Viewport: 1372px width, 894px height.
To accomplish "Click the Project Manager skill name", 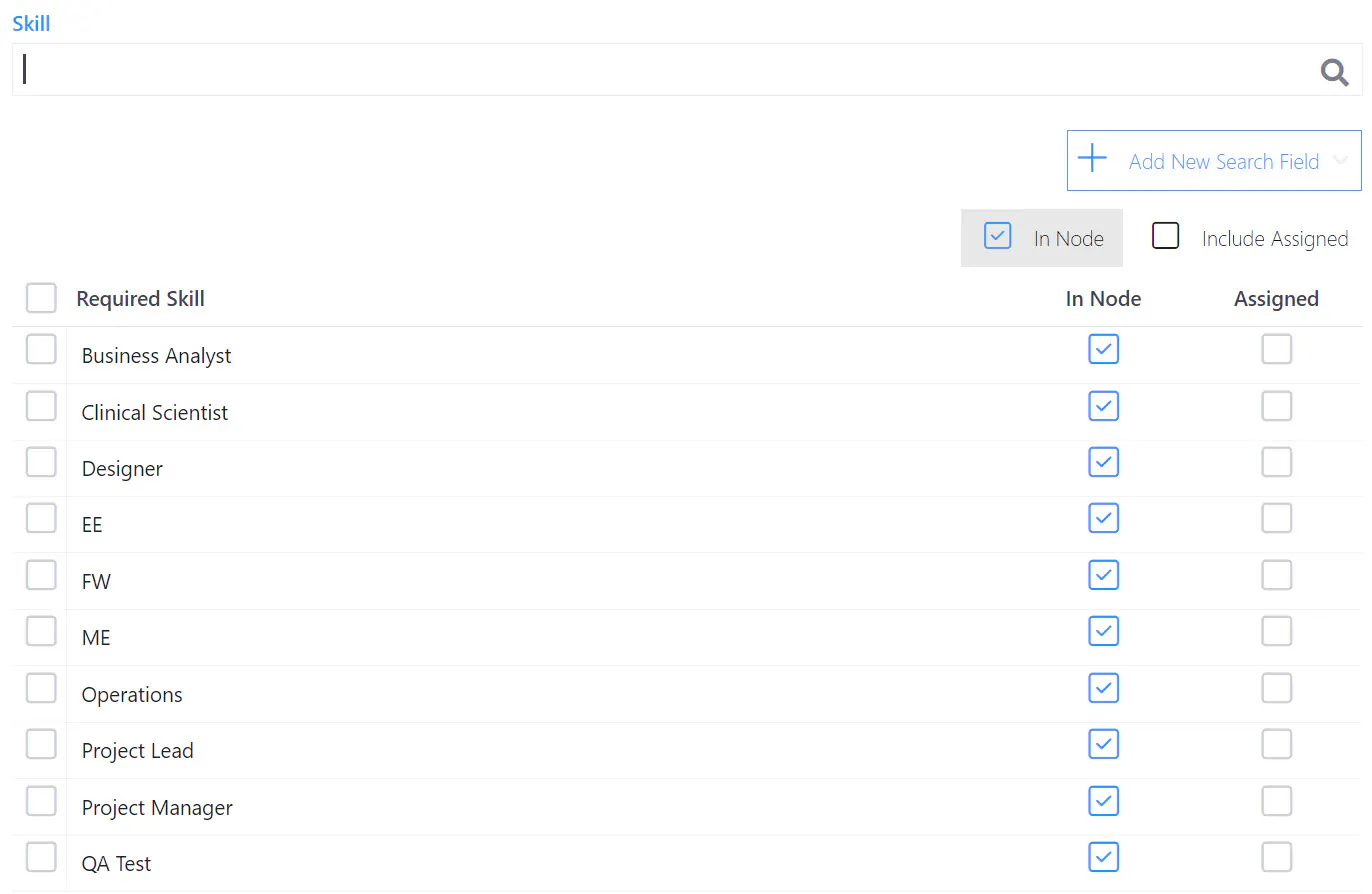I will coord(157,807).
